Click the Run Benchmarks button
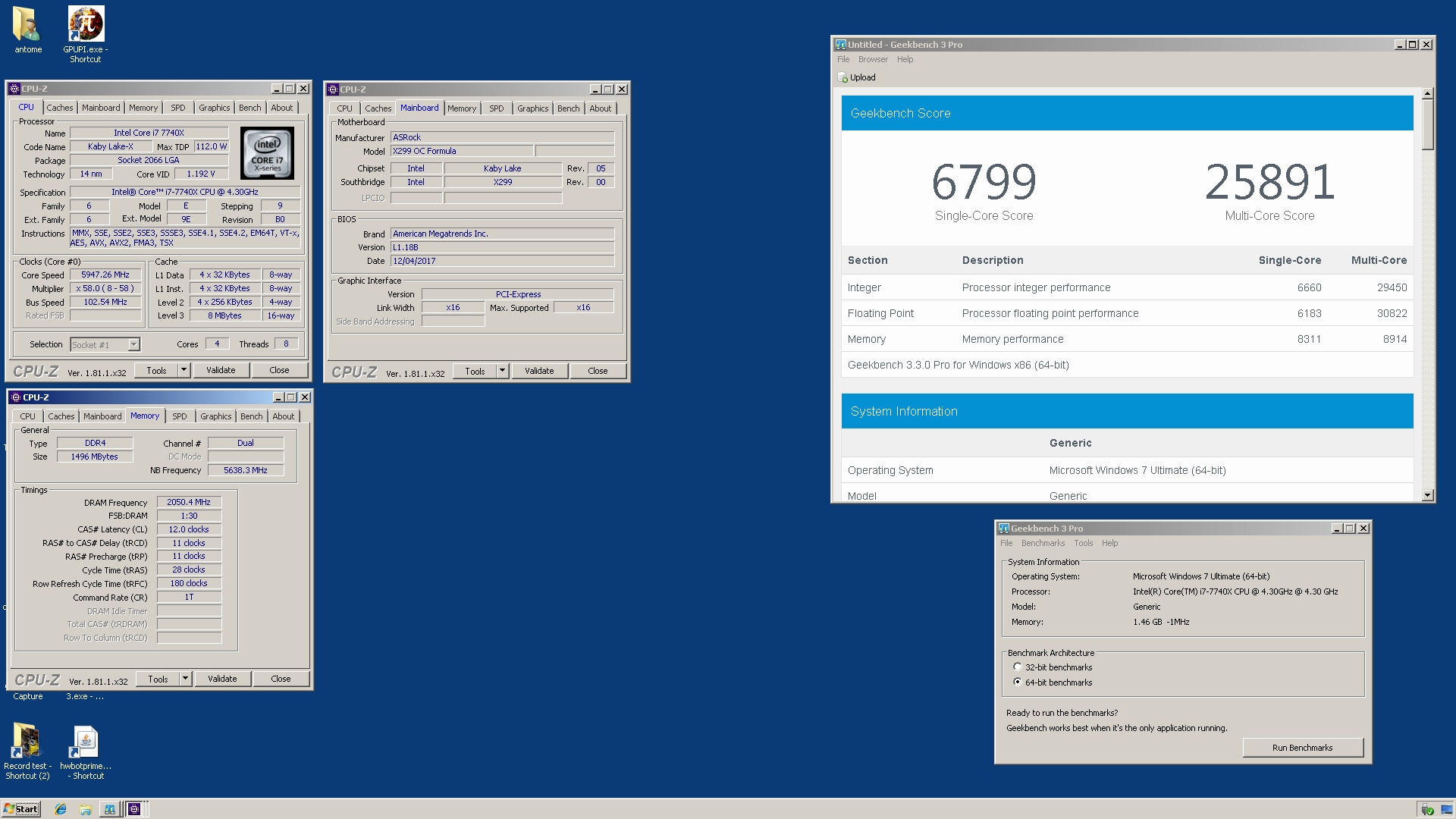1456x819 pixels. tap(1303, 748)
